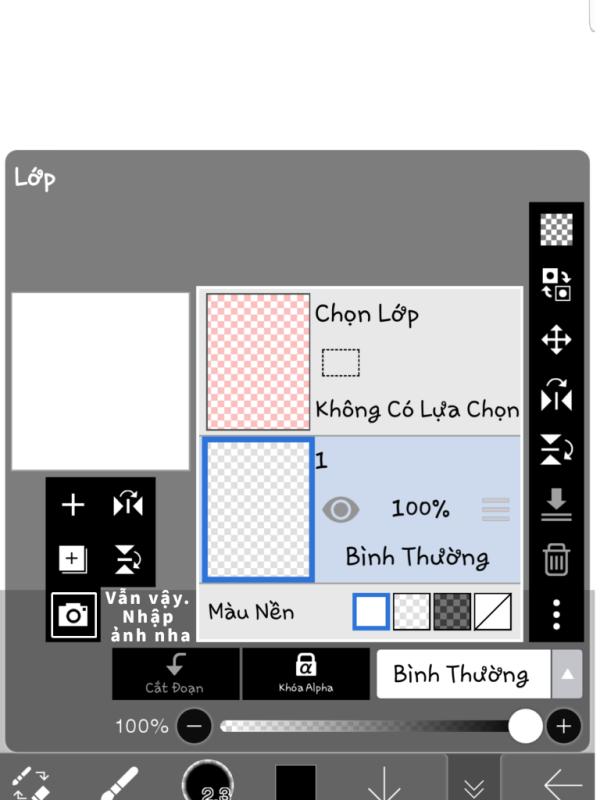Add a new layer with plus icon
The width and height of the screenshot is (600, 800).
pos(73,505)
